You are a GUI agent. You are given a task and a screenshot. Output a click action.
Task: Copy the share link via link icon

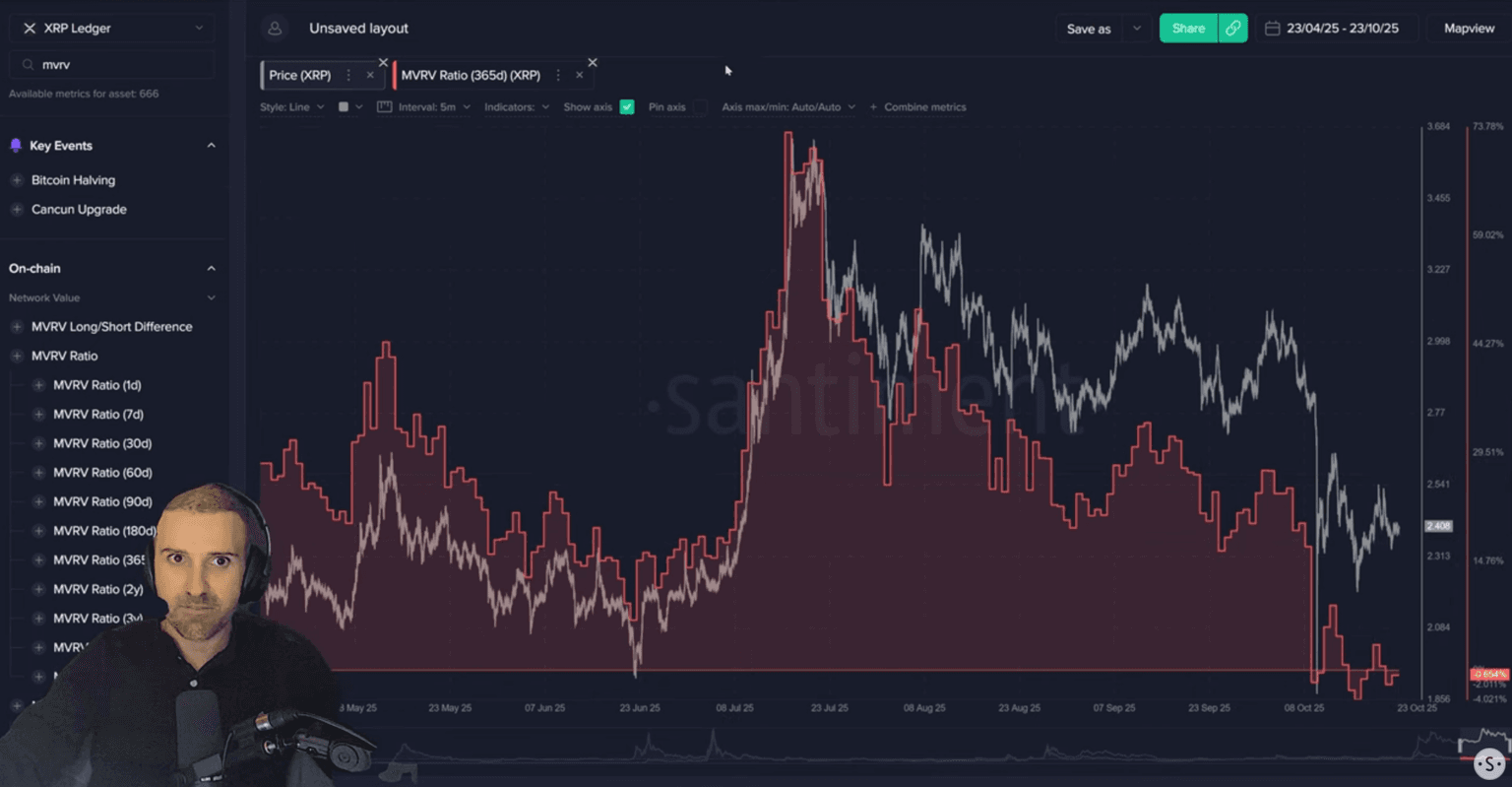pyautogui.click(x=1232, y=29)
